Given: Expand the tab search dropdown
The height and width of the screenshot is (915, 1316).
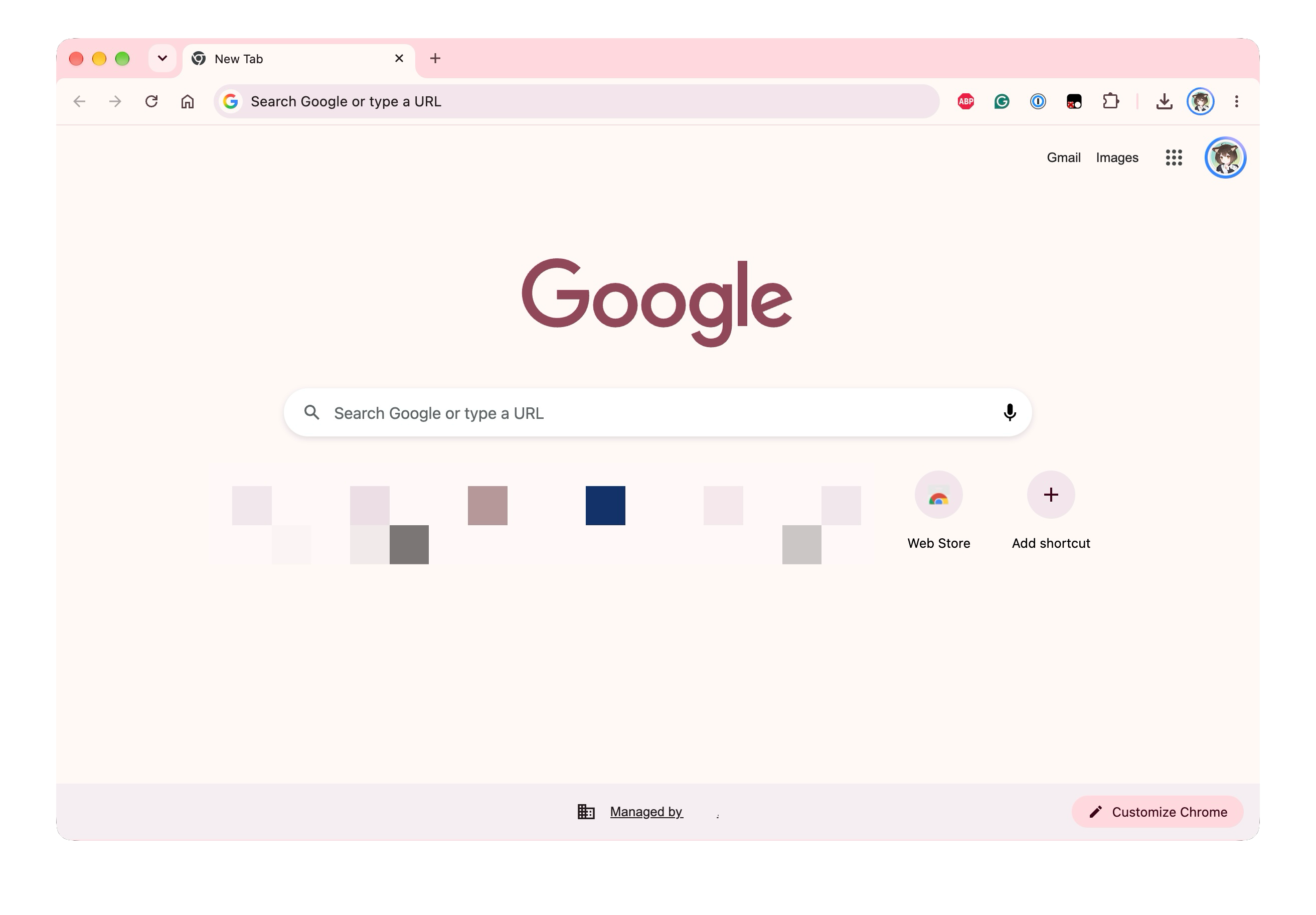Looking at the screenshot, I should pyautogui.click(x=162, y=59).
